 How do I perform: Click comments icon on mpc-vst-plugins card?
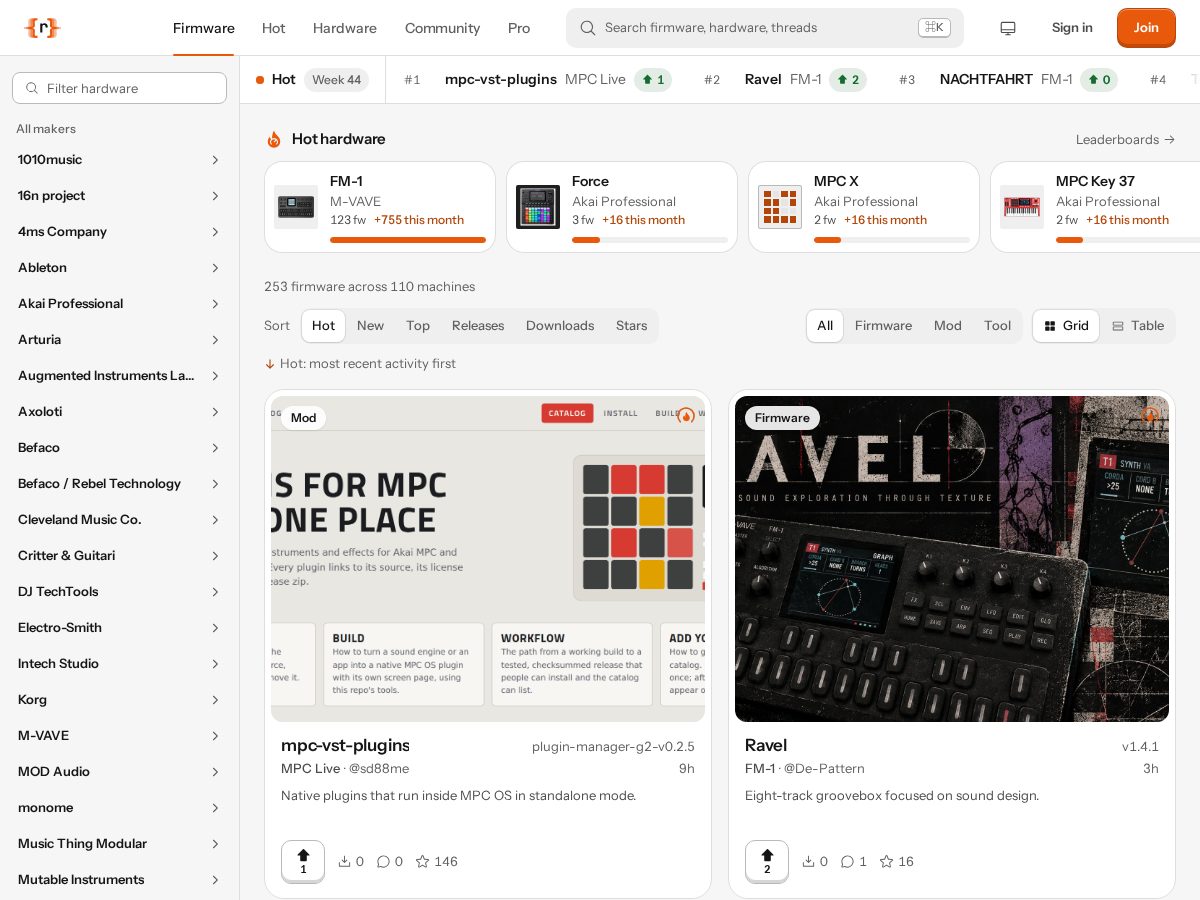[x=383, y=861]
